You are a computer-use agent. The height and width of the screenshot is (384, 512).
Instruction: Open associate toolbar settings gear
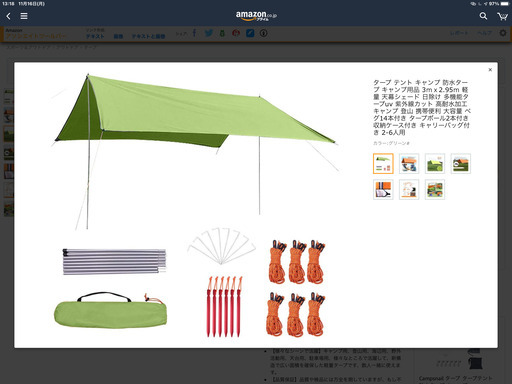coord(503,33)
